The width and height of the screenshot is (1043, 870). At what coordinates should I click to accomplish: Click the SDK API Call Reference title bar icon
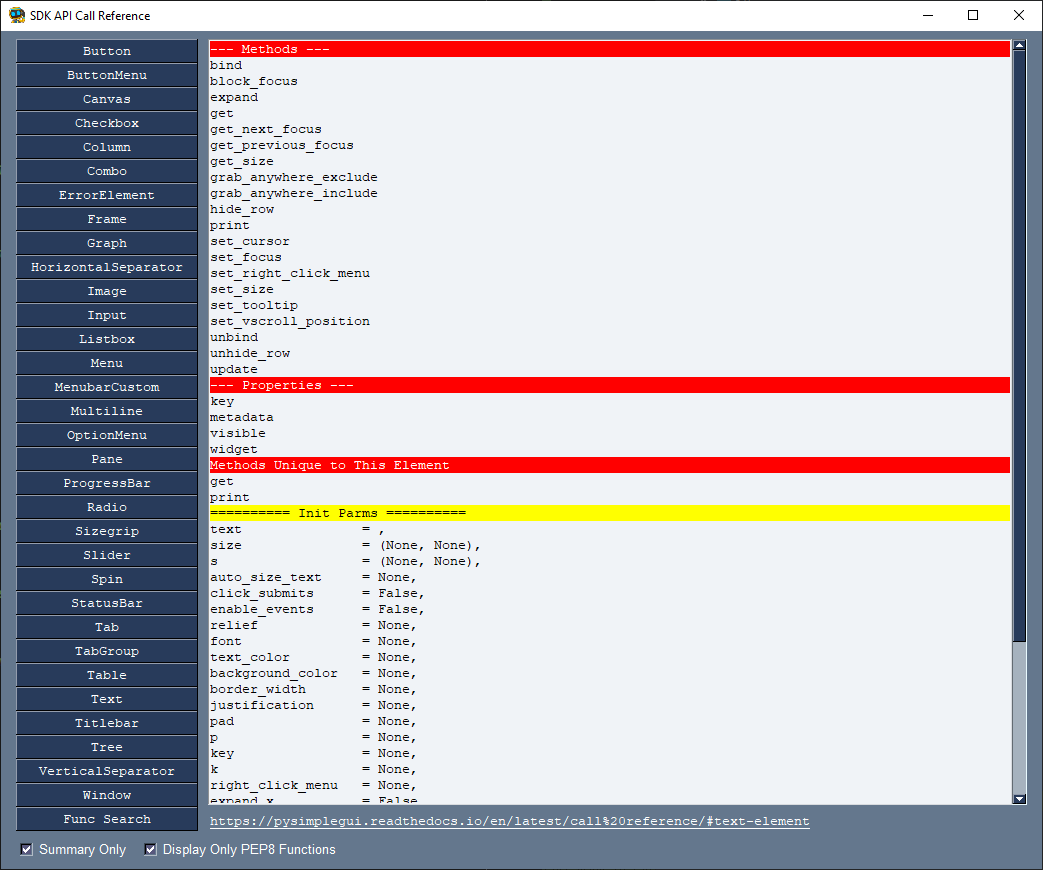[x=16, y=15]
